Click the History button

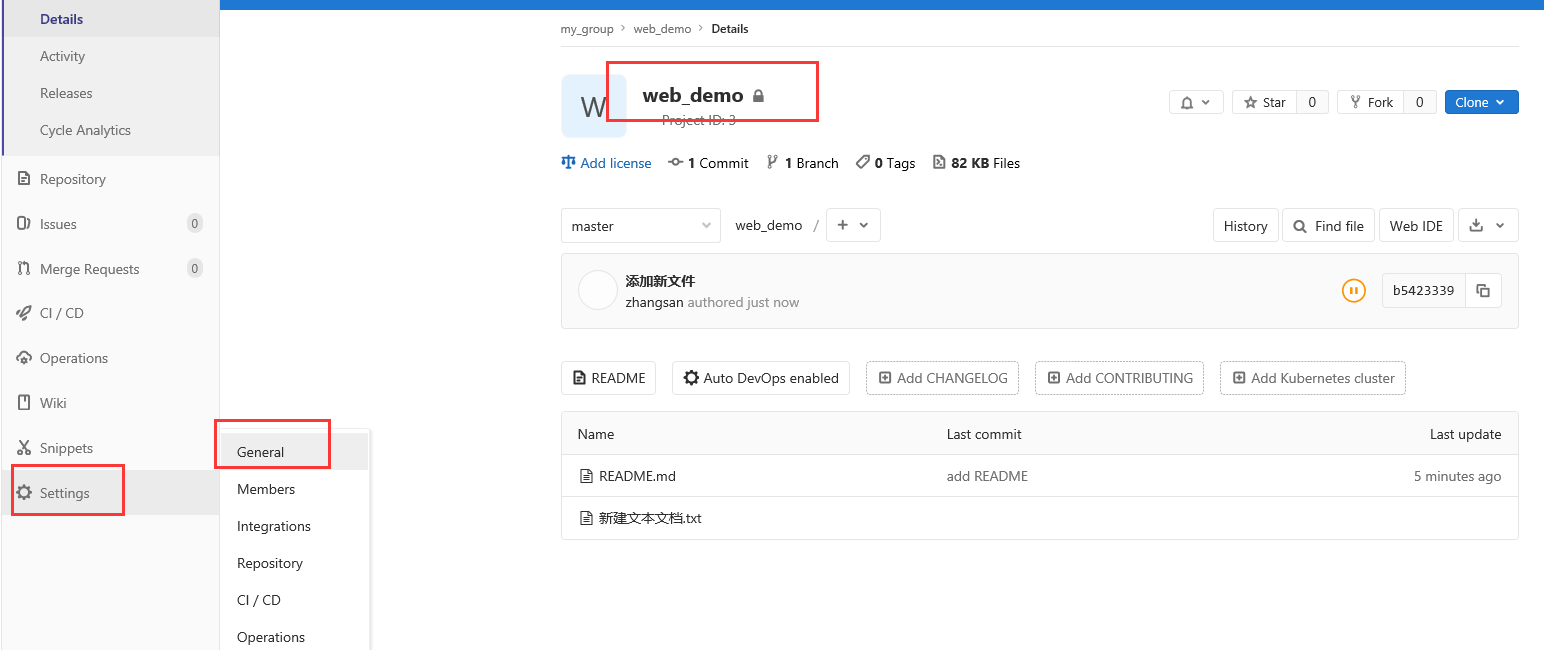click(x=1245, y=226)
